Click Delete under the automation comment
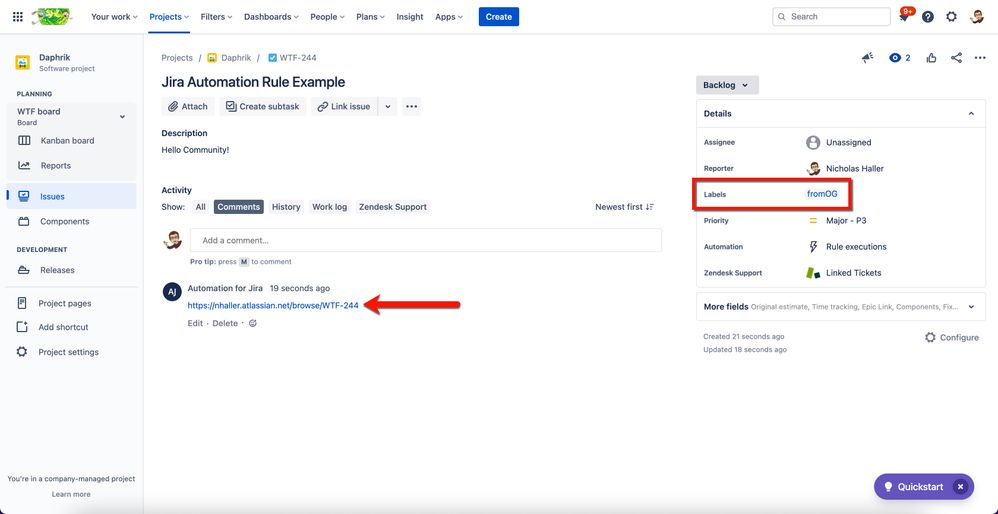Viewport: 998px width, 514px height. pyautogui.click(x=225, y=323)
